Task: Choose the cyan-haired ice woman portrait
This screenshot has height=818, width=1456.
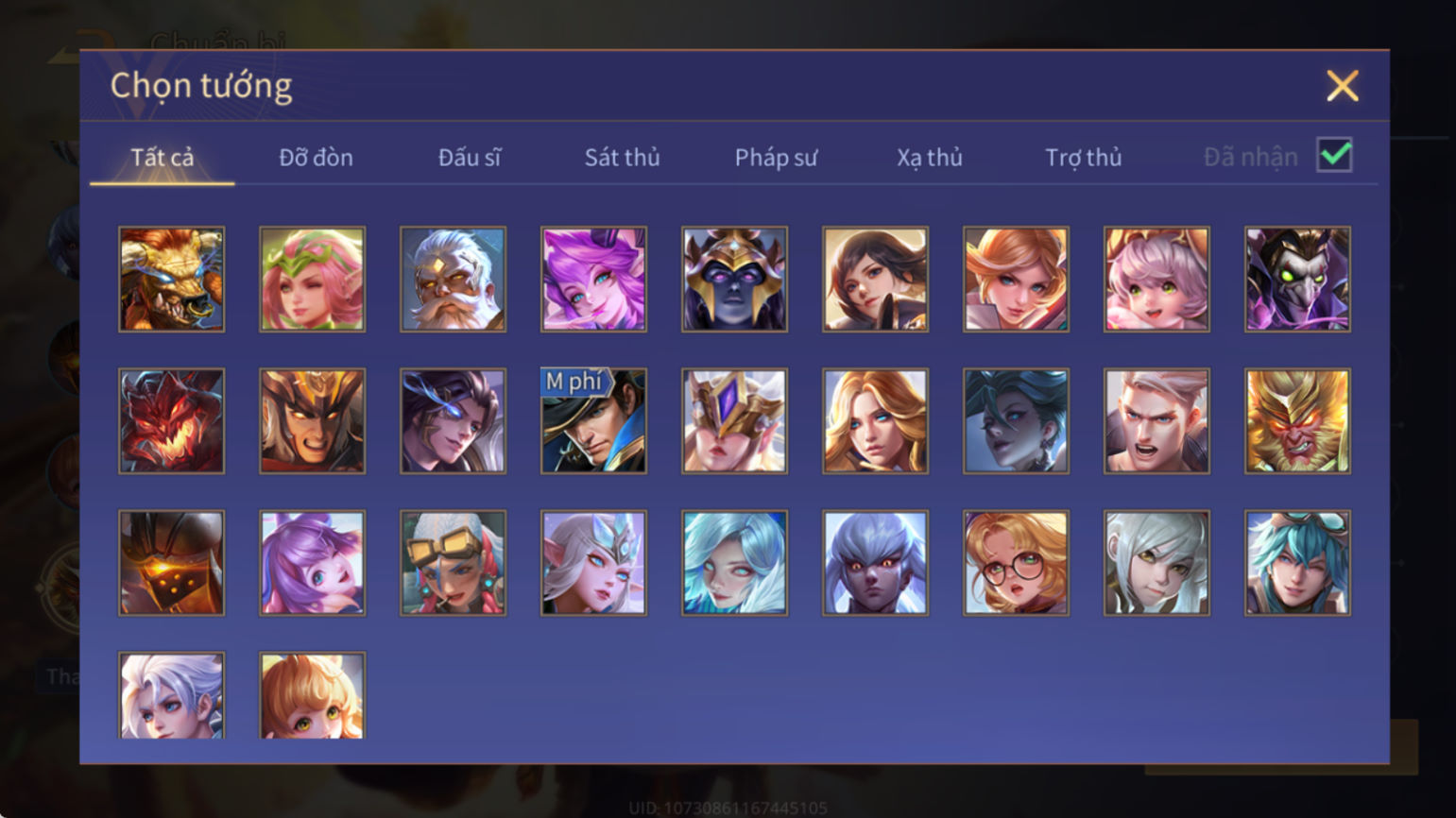Action: point(734,563)
